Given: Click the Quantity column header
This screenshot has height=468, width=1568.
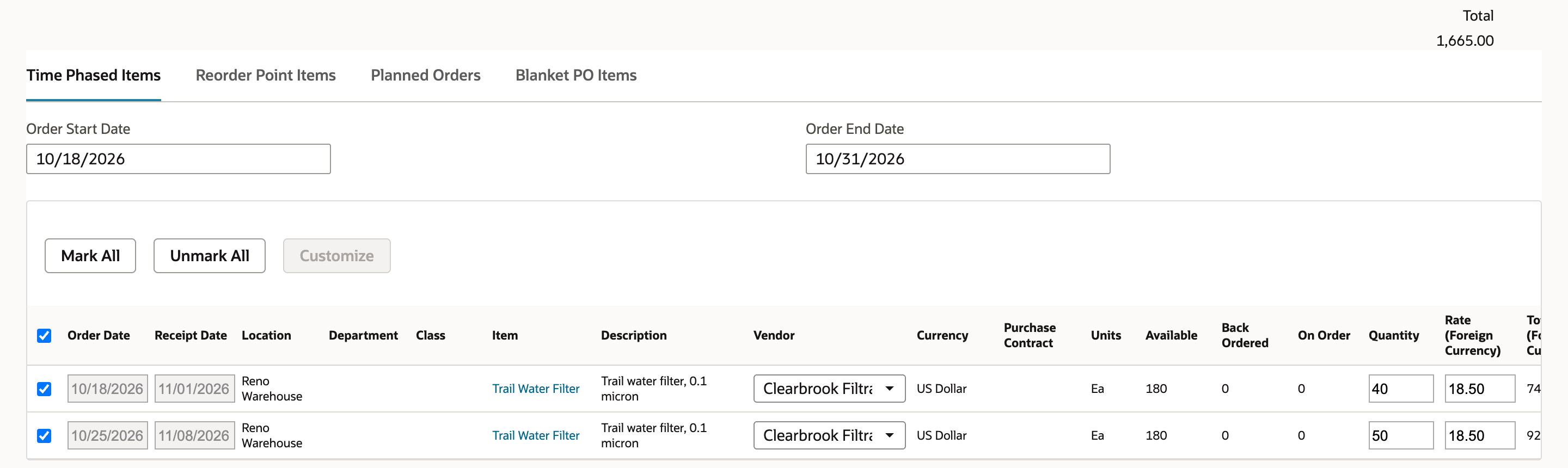Looking at the screenshot, I should click(1393, 335).
